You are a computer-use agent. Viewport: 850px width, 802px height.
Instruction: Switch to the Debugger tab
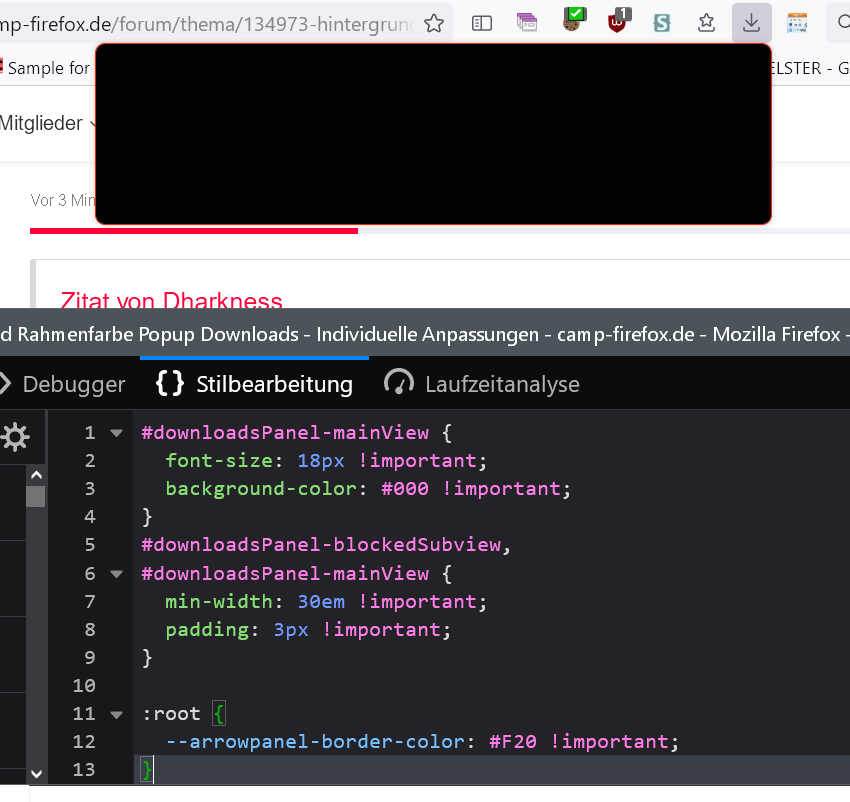[x=72, y=384]
